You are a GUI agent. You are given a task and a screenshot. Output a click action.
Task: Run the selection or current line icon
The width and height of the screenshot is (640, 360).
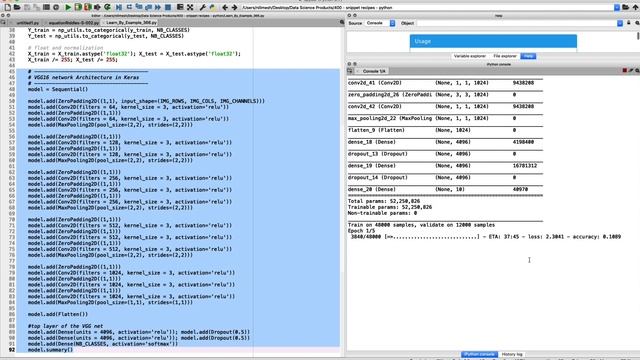point(98,7)
